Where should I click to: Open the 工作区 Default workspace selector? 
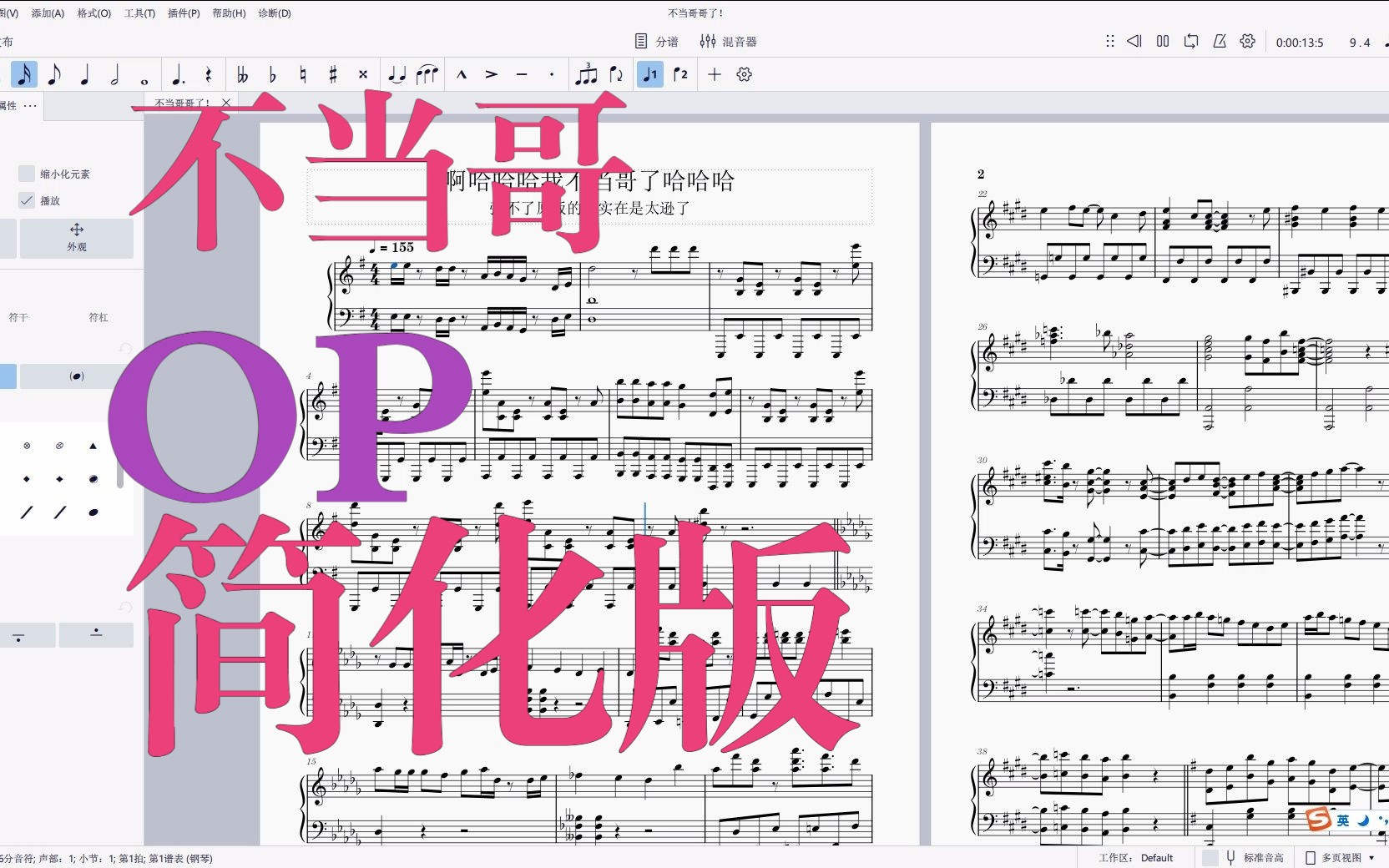point(1136,858)
